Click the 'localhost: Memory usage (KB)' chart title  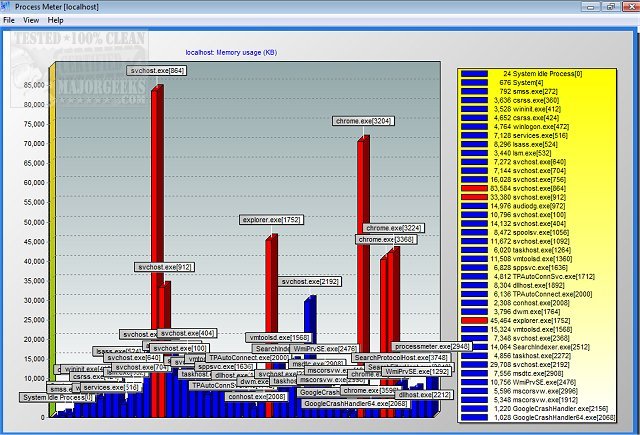click(x=231, y=51)
